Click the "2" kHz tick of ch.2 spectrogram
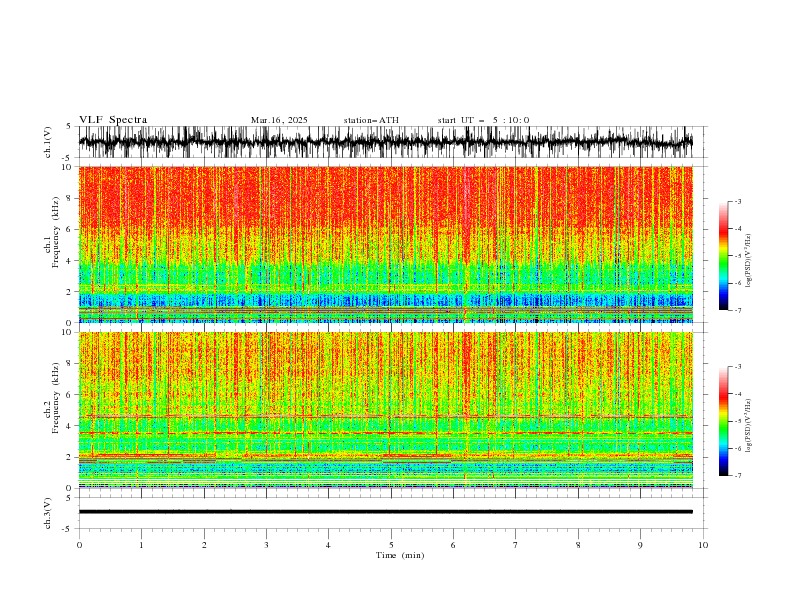Image resolution: width=792 pixels, height=612 pixels. tap(70, 457)
